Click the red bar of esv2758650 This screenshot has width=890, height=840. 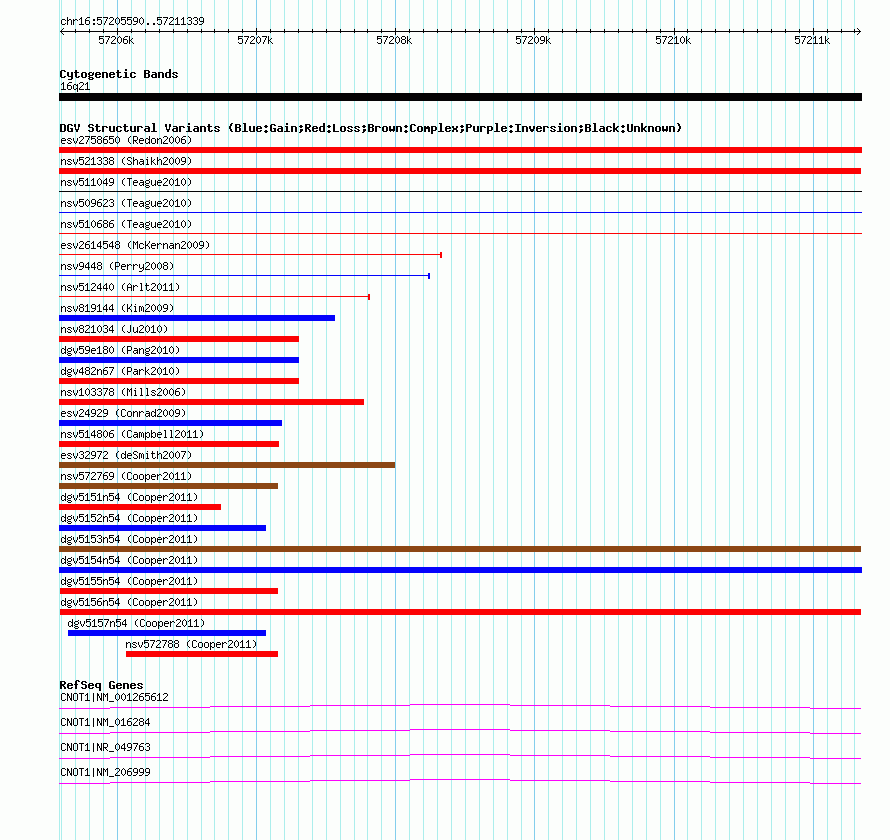click(460, 150)
